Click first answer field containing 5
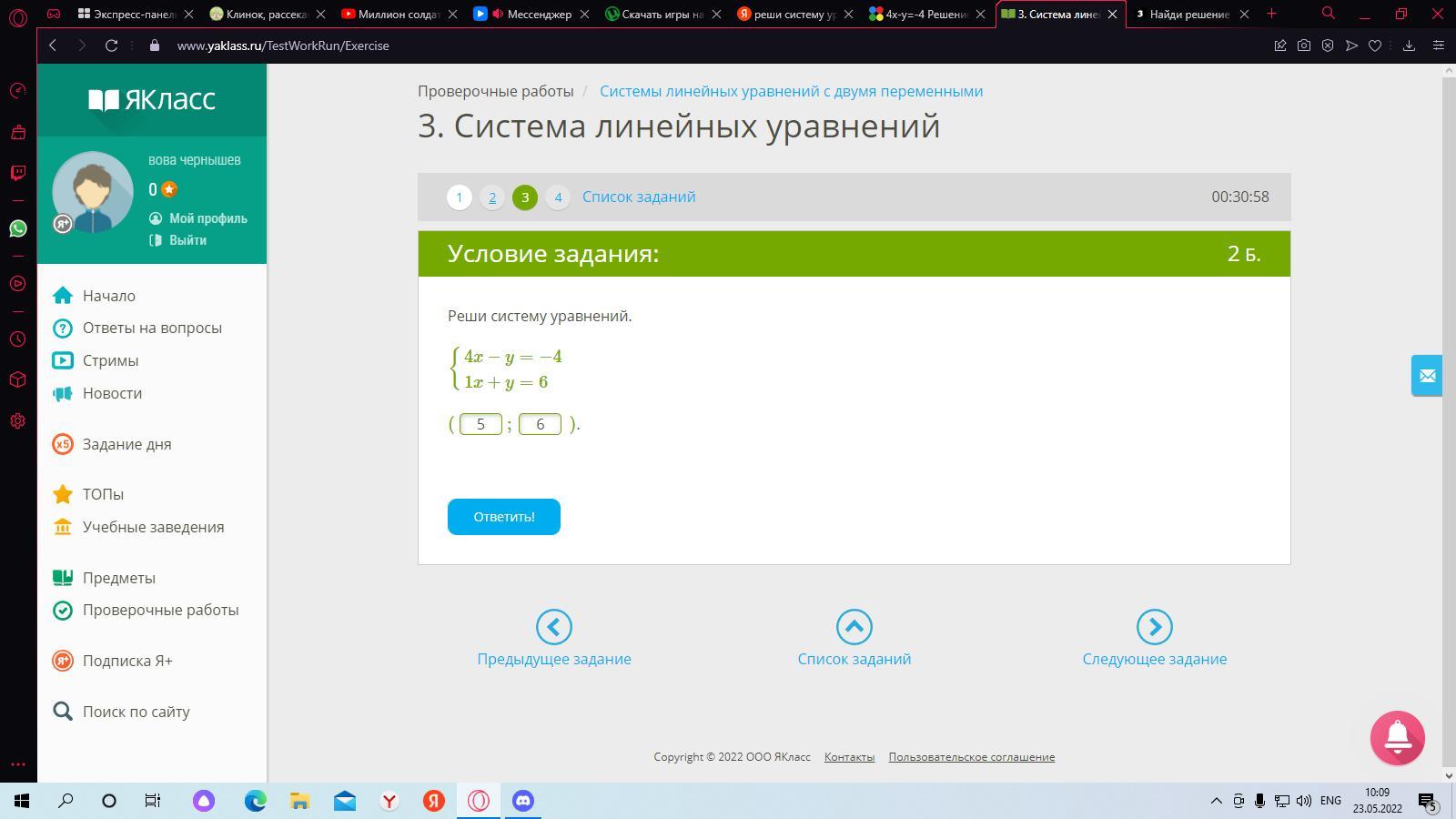Screen dimensions: 1456x819 (x=480, y=424)
